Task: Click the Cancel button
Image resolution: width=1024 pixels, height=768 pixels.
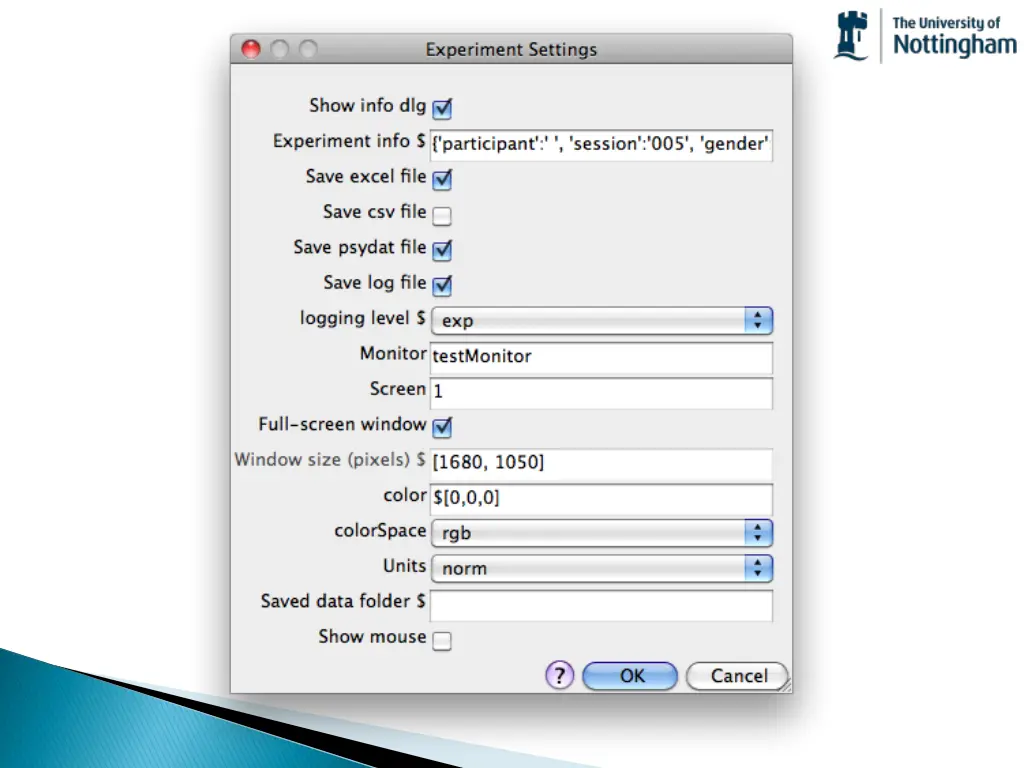Action: click(737, 675)
